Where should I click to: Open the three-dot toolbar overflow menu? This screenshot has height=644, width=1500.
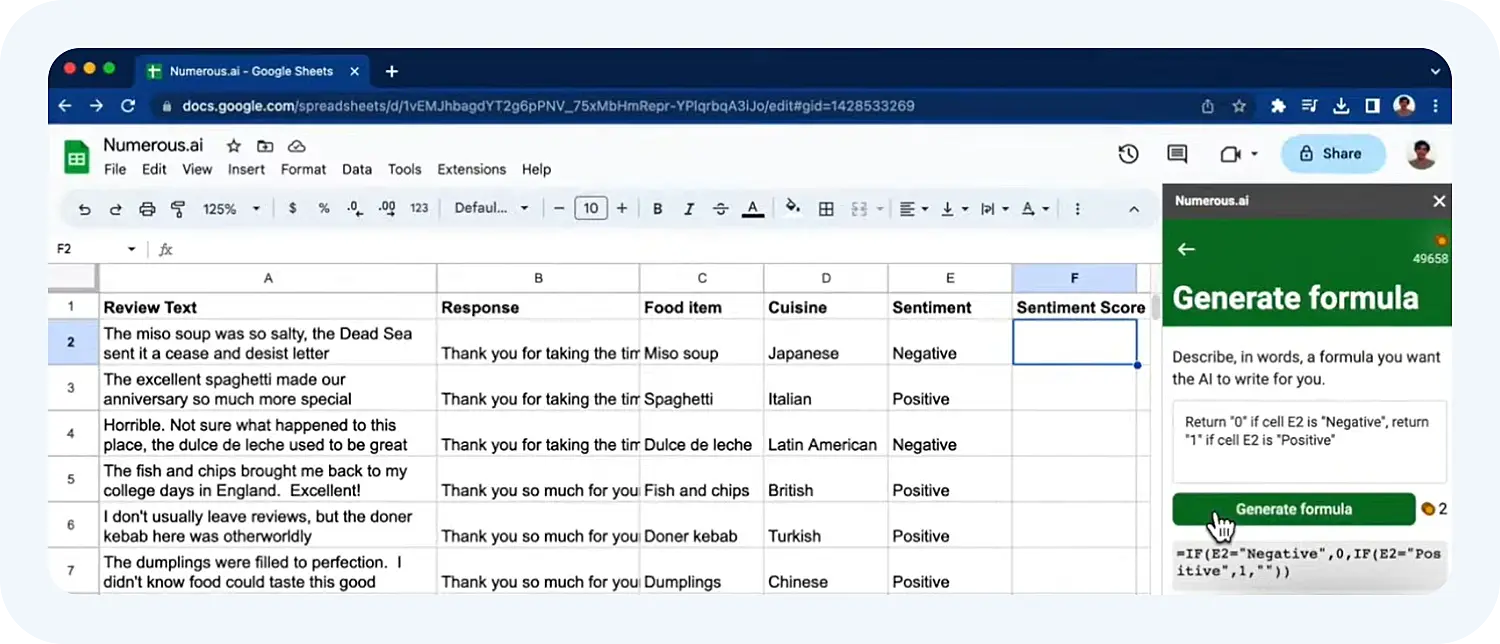pos(1077,209)
